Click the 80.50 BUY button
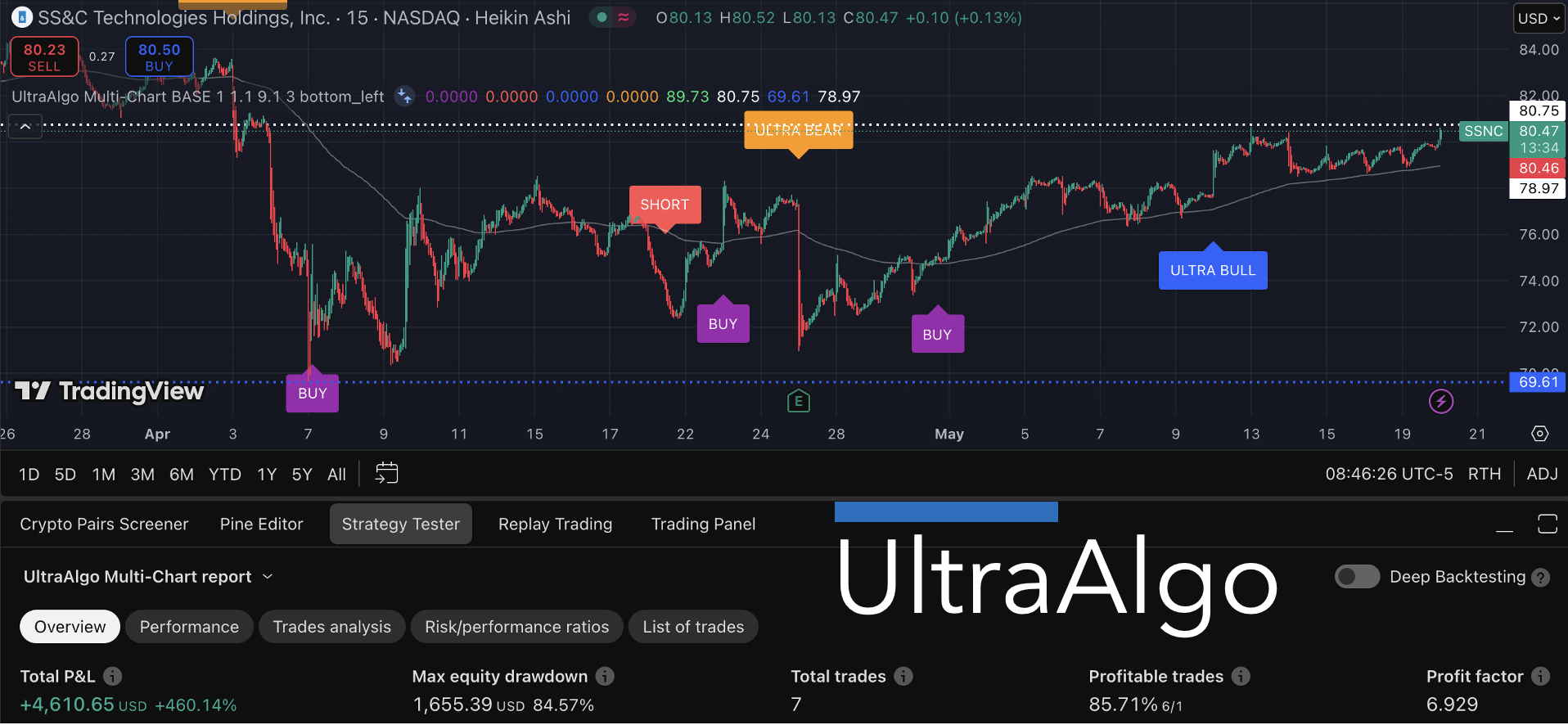 (159, 56)
